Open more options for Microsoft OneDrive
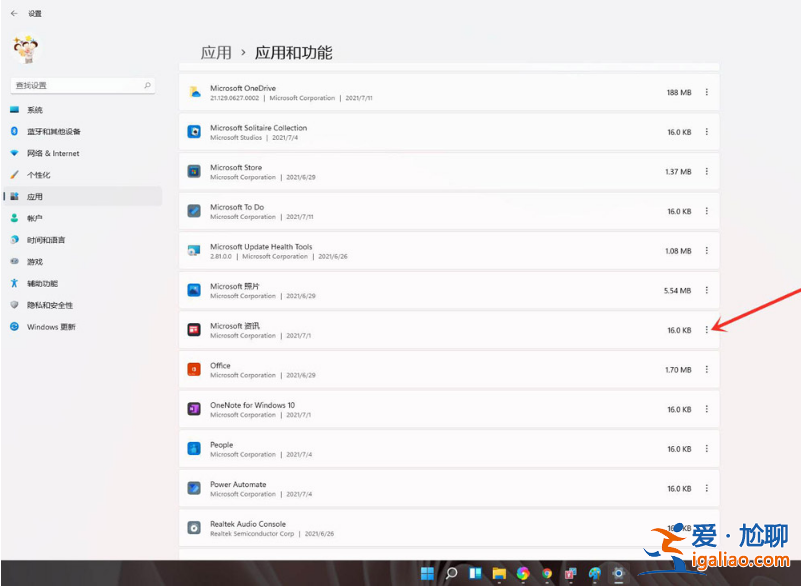Screen dimensions: 802x587 pyautogui.click(x=707, y=92)
